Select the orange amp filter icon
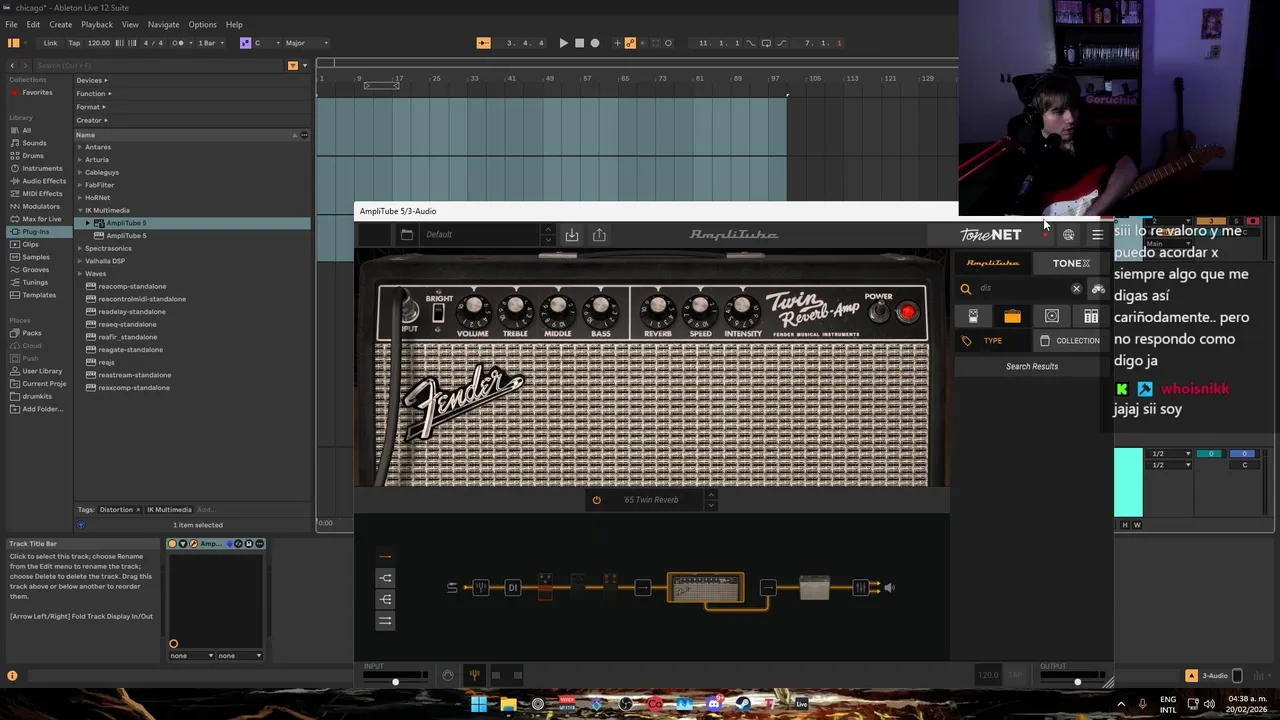The image size is (1280, 720). point(1012,316)
